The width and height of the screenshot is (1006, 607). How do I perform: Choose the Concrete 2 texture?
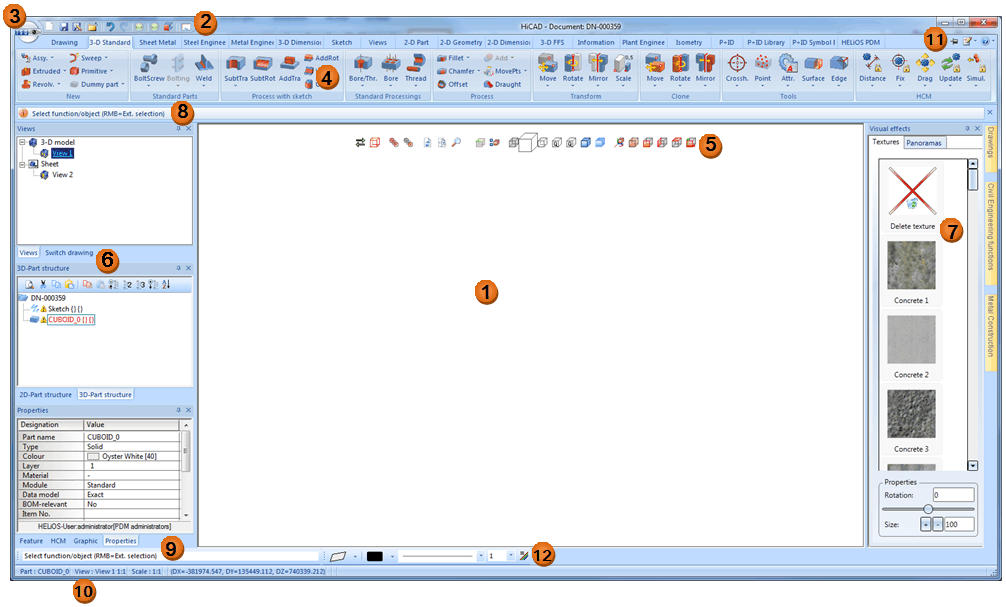point(911,339)
